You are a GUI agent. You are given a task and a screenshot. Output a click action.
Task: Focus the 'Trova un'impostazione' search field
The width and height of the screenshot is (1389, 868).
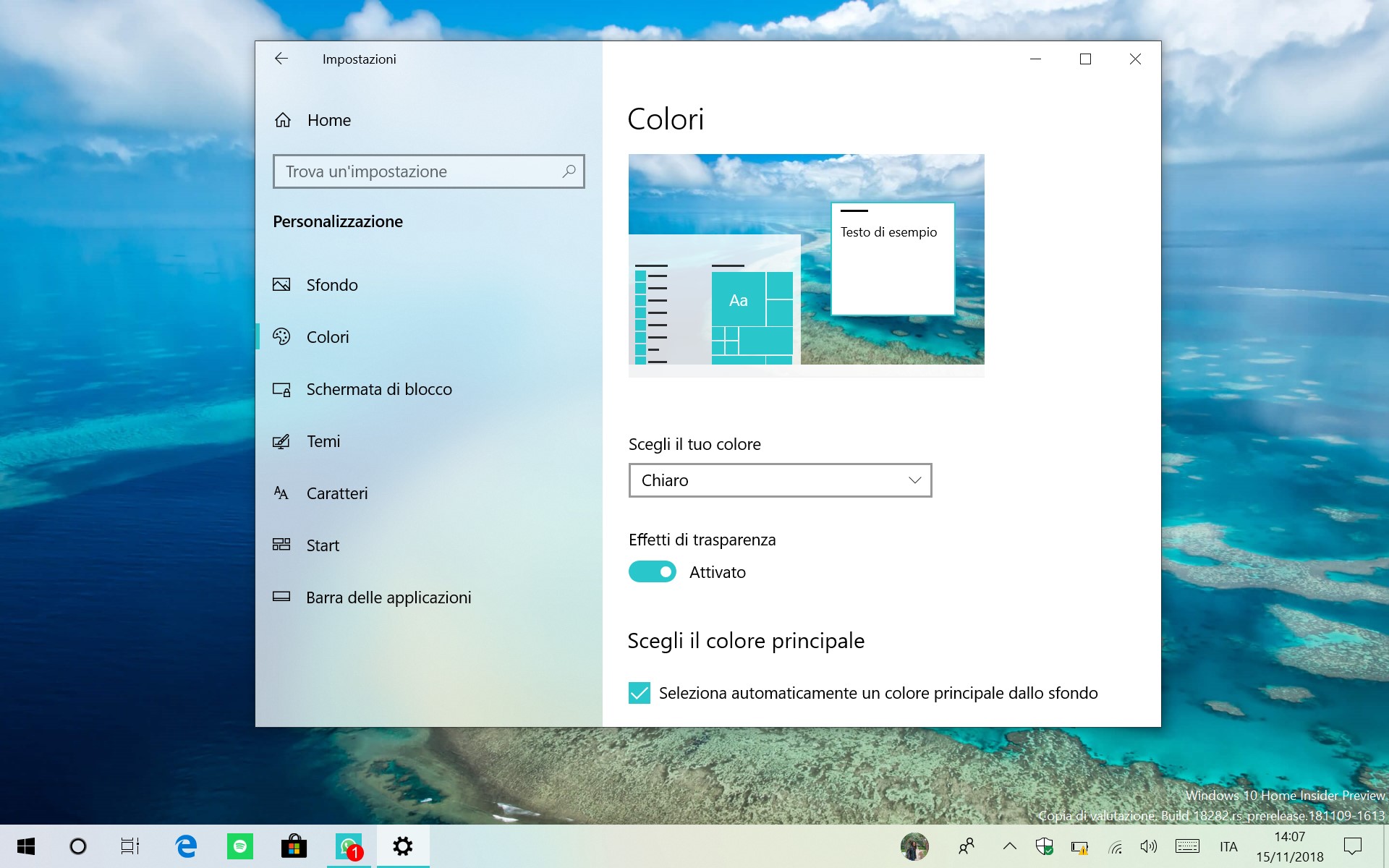pyautogui.click(x=429, y=171)
